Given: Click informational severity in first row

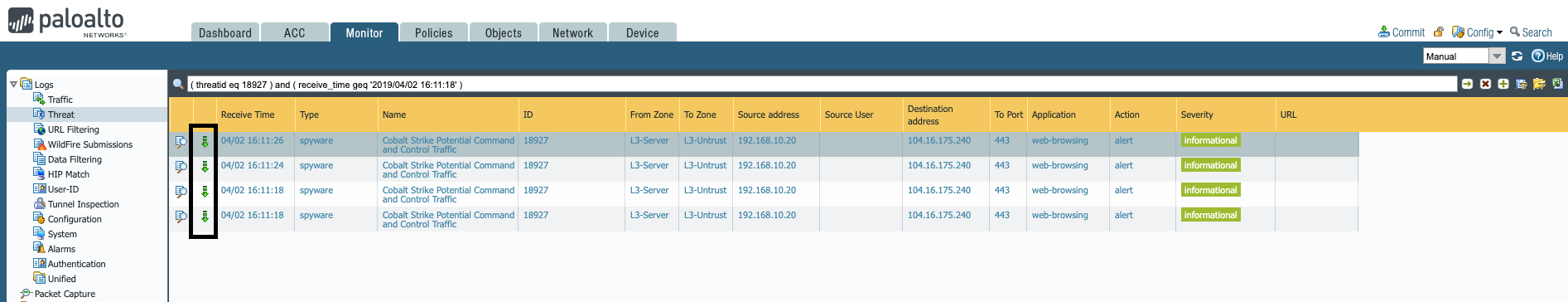Looking at the screenshot, I should 1210,140.
